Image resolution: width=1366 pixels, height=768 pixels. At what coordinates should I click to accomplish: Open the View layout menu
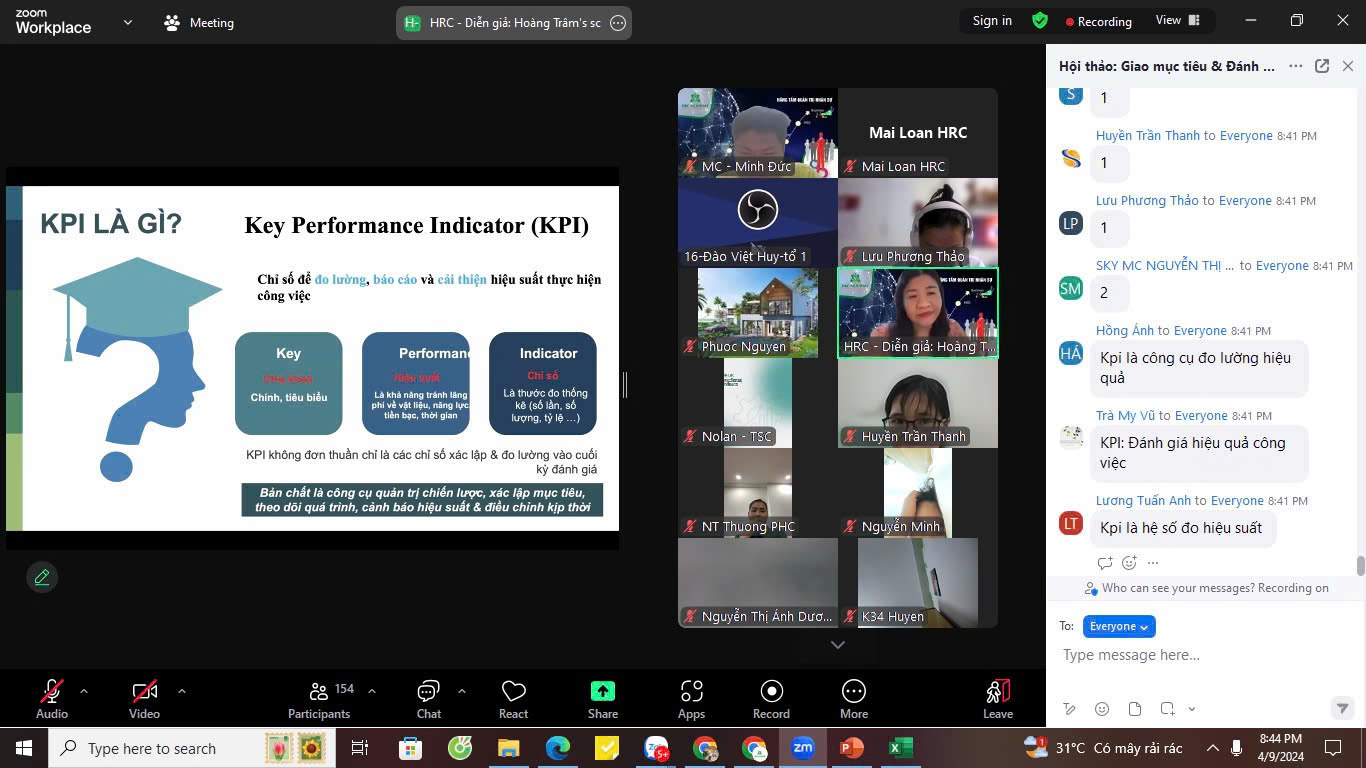pos(1176,21)
